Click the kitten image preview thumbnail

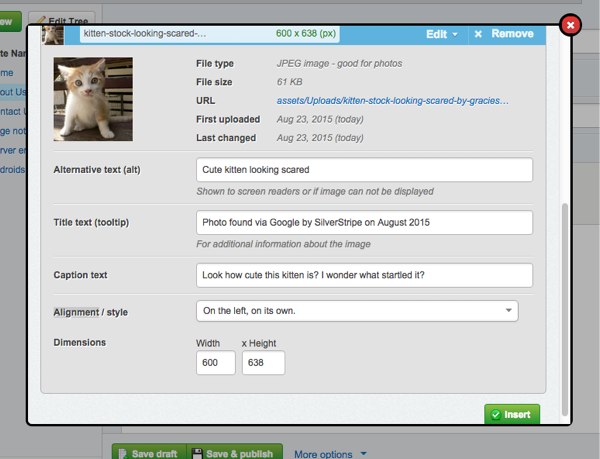[93, 99]
